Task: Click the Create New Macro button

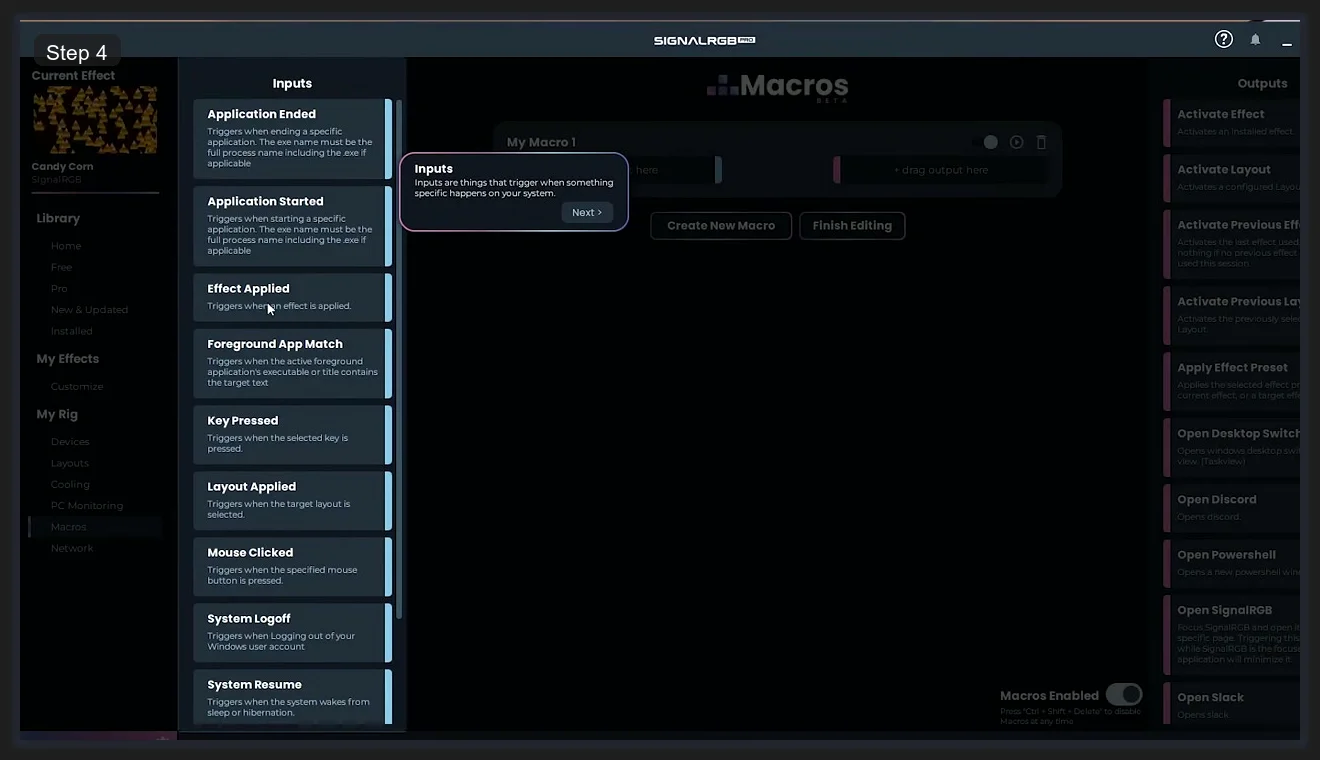Action: pos(720,225)
